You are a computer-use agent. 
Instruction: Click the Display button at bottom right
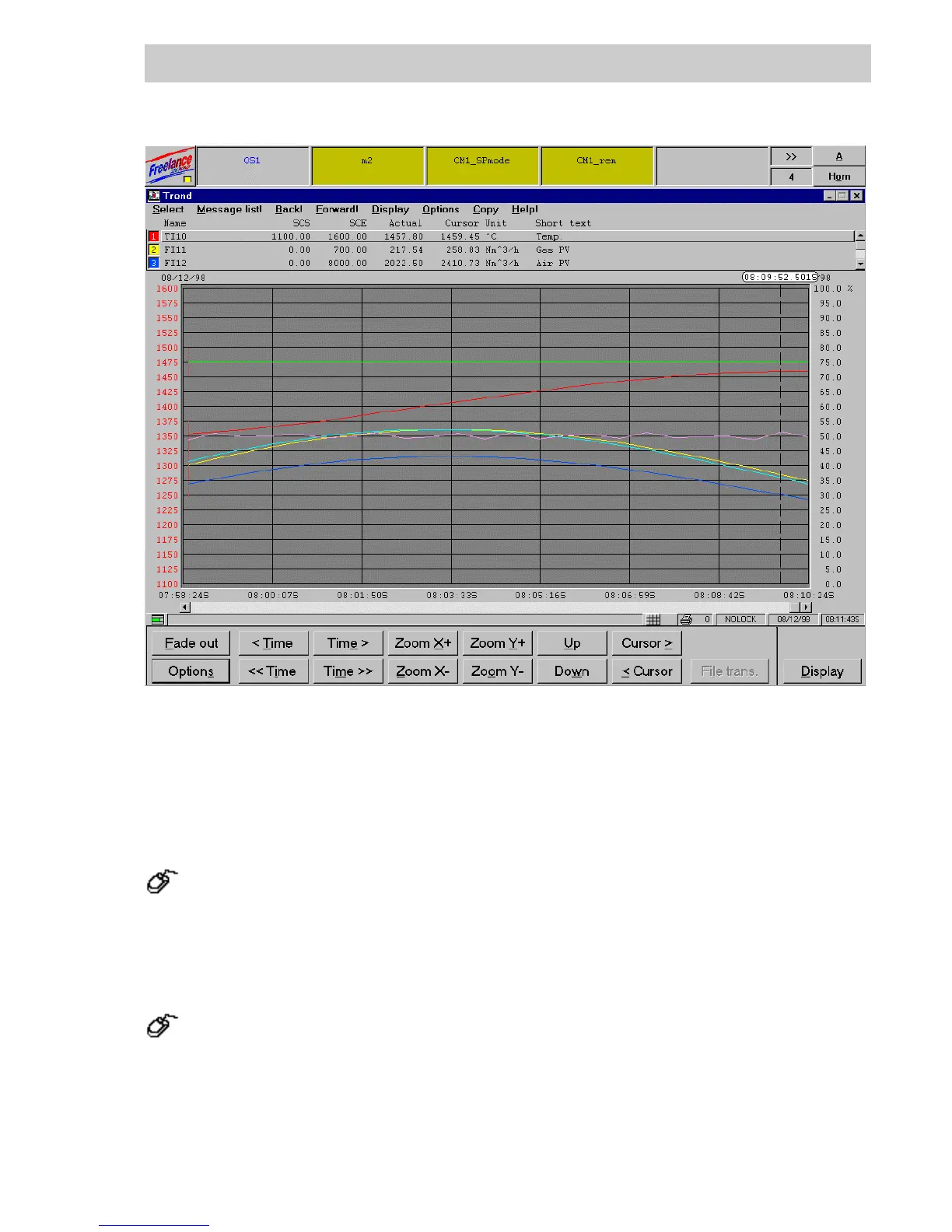tap(822, 671)
